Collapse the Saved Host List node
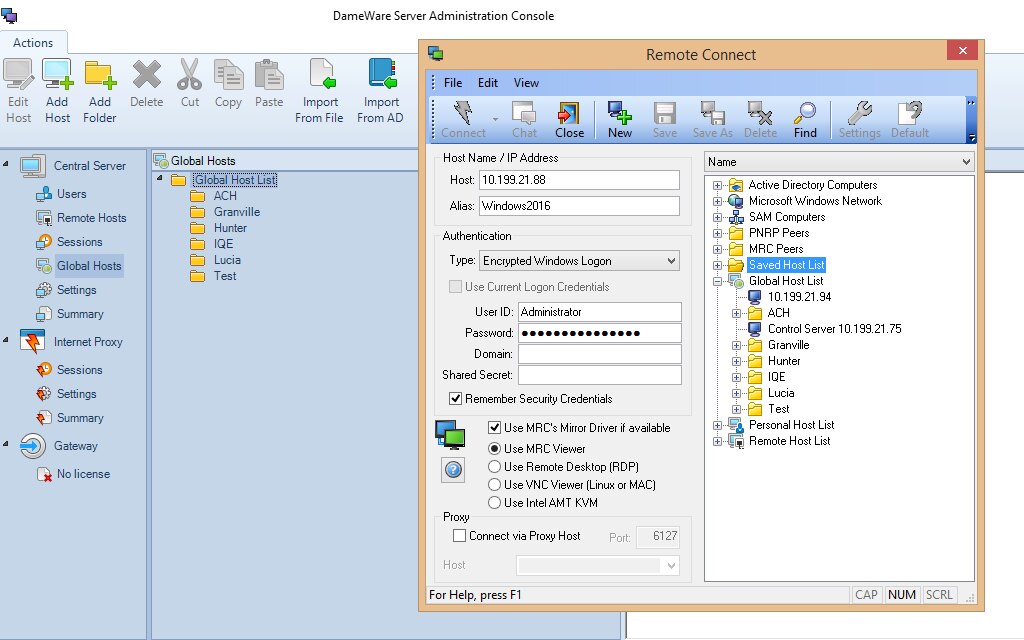Image resolution: width=1024 pixels, height=640 pixels. click(x=717, y=265)
